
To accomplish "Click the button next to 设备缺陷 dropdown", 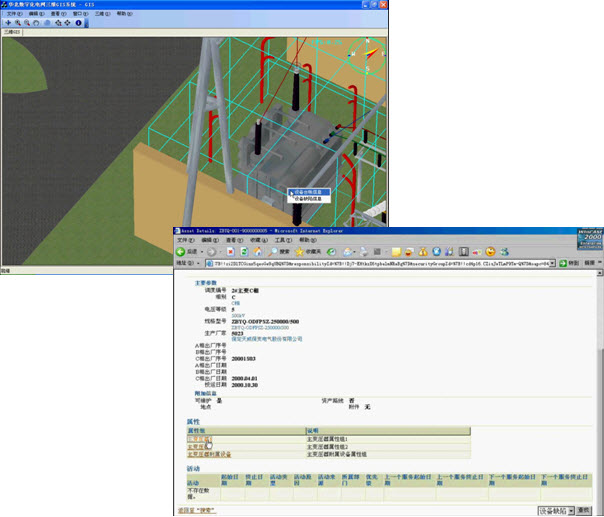I will point(586,510).
